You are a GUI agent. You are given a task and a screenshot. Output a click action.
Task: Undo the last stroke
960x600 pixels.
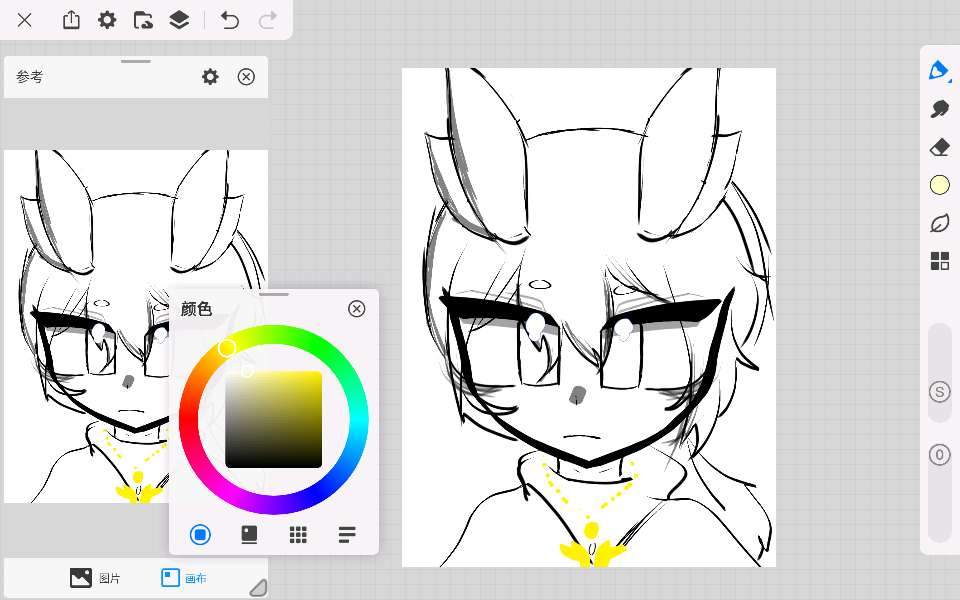[x=230, y=20]
